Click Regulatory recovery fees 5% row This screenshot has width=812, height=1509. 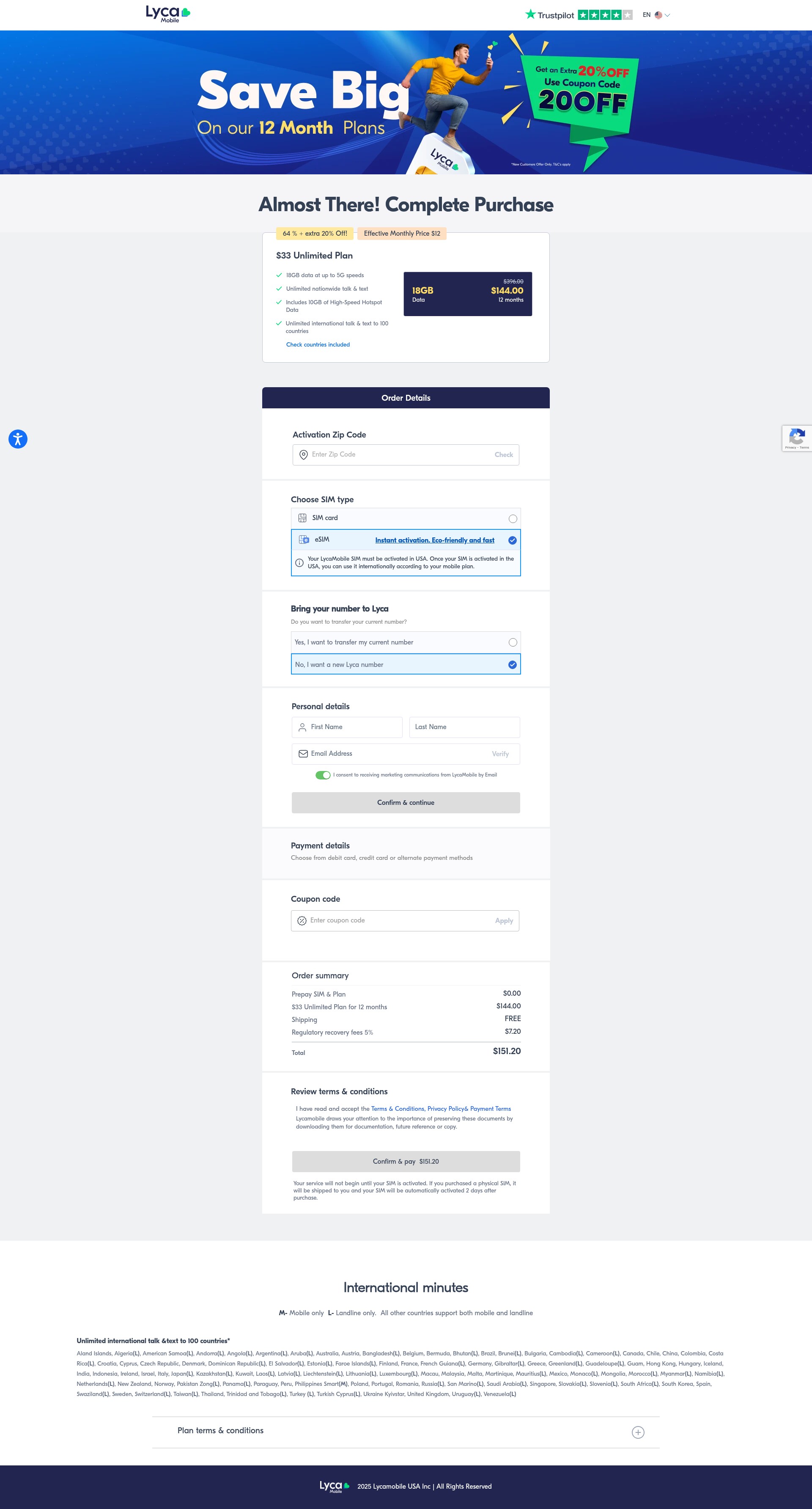coord(406,1032)
